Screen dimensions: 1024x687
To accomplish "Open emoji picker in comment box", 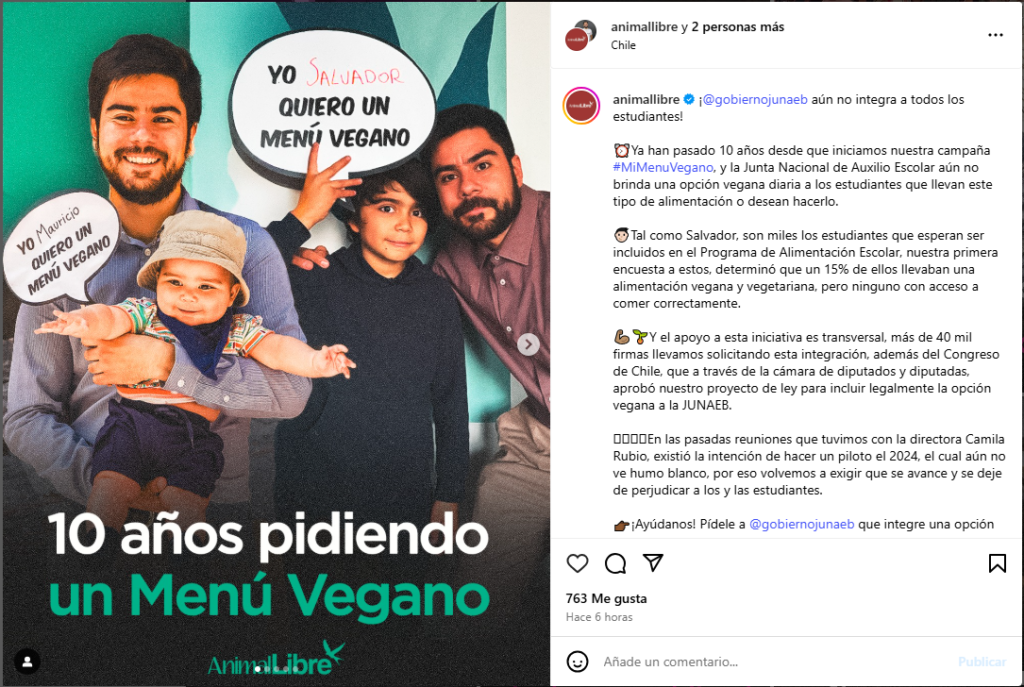I will 577,662.
